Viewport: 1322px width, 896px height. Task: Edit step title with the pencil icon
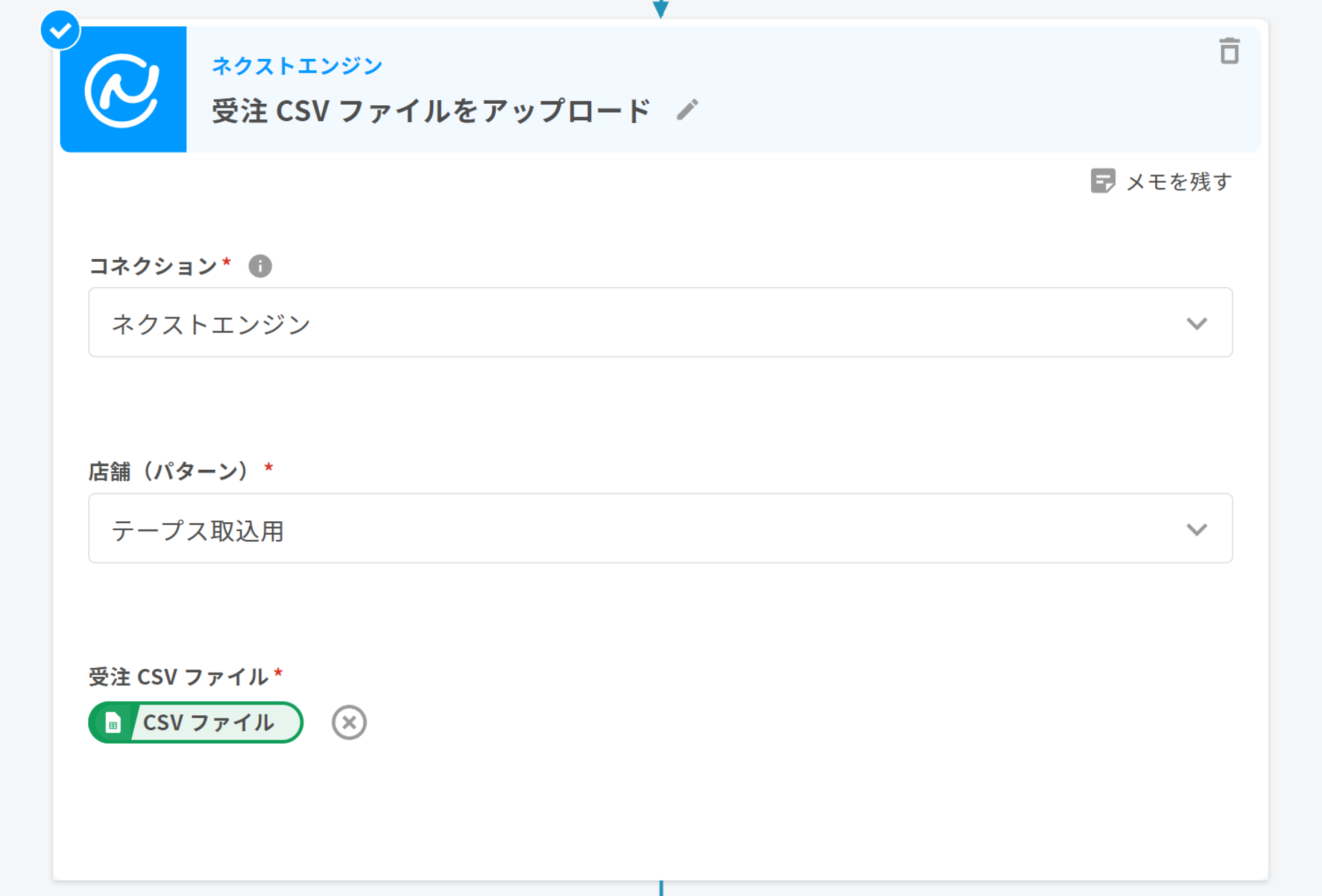click(687, 110)
